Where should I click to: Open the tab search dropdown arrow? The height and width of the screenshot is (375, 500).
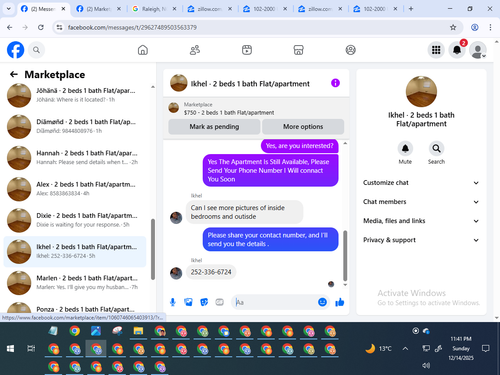pyautogui.click(x=9, y=9)
